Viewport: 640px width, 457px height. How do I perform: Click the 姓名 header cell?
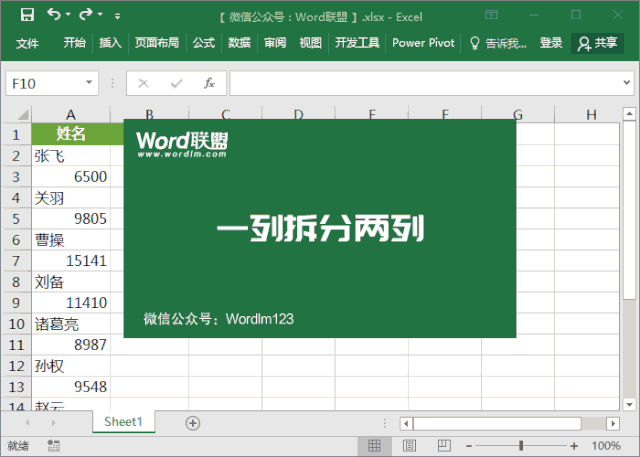tap(71, 134)
